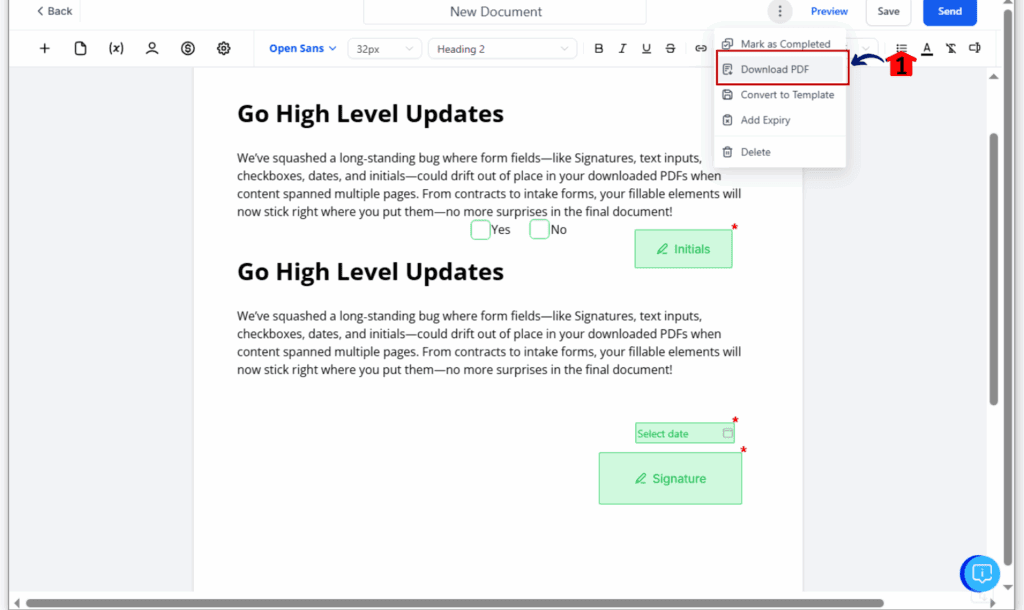Click the horizontal scrollbar thumb
The width and height of the screenshot is (1024, 610).
click(455, 603)
